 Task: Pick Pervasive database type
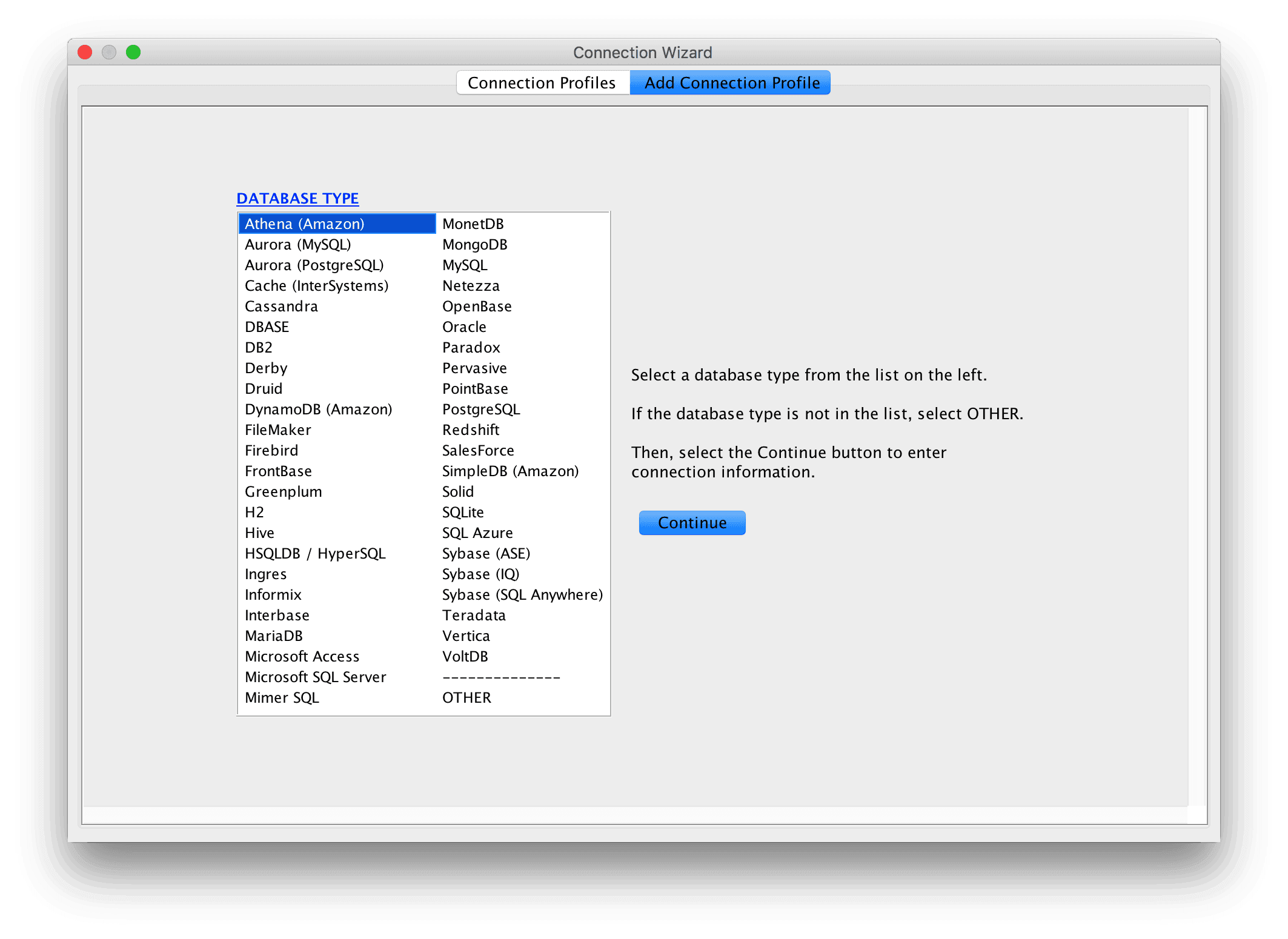coord(522,368)
